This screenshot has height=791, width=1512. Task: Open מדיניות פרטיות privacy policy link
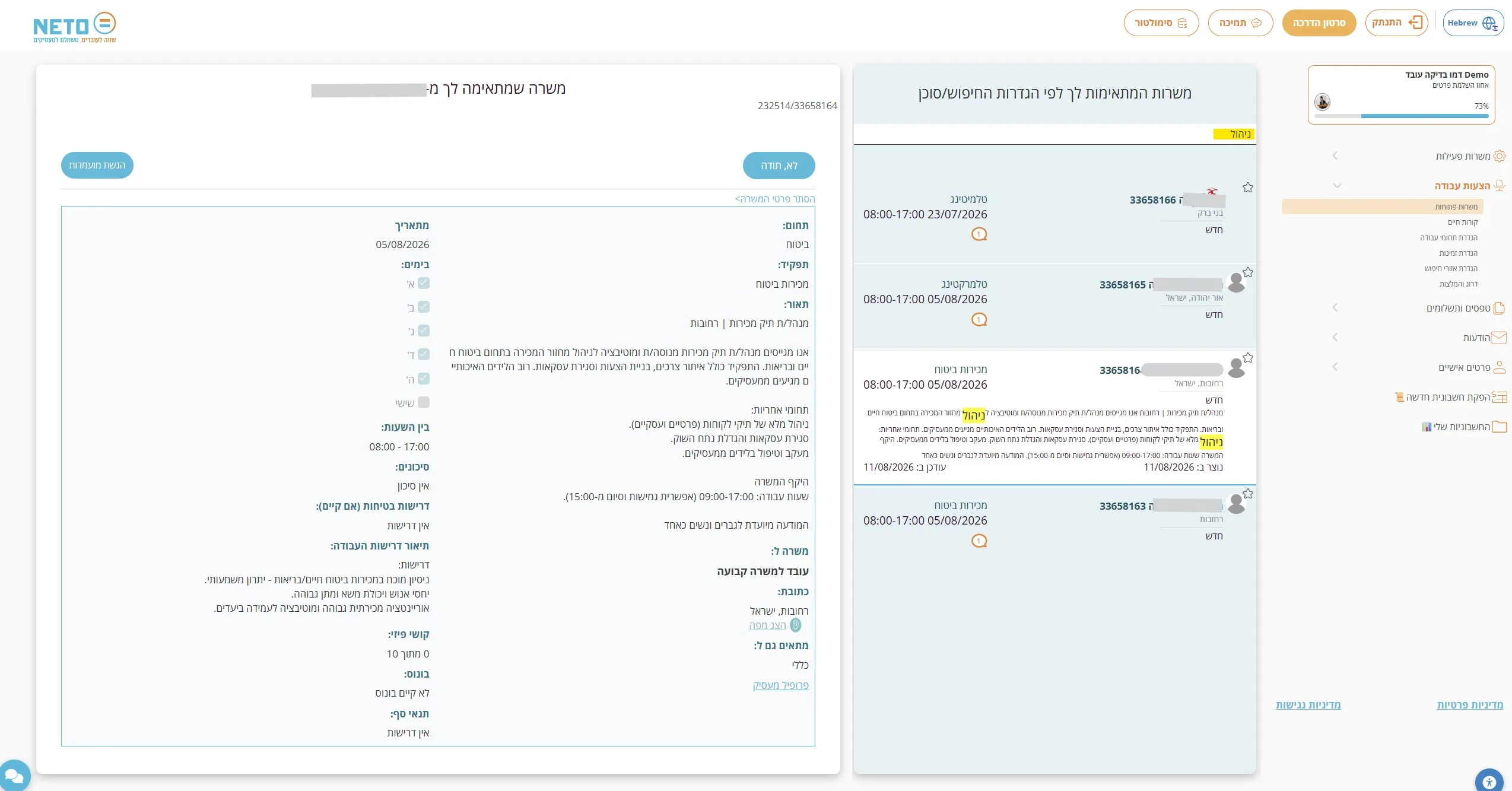(1470, 704)
